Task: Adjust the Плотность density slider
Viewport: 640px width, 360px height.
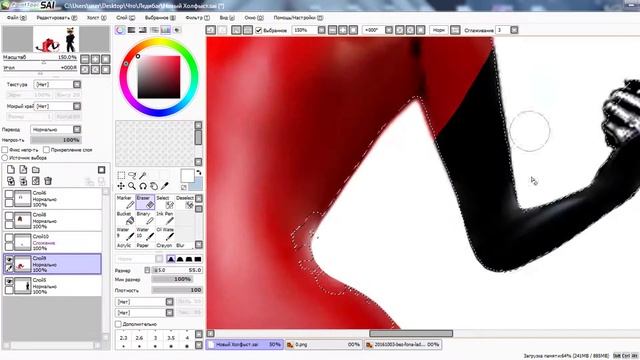Action: [177, 290]
